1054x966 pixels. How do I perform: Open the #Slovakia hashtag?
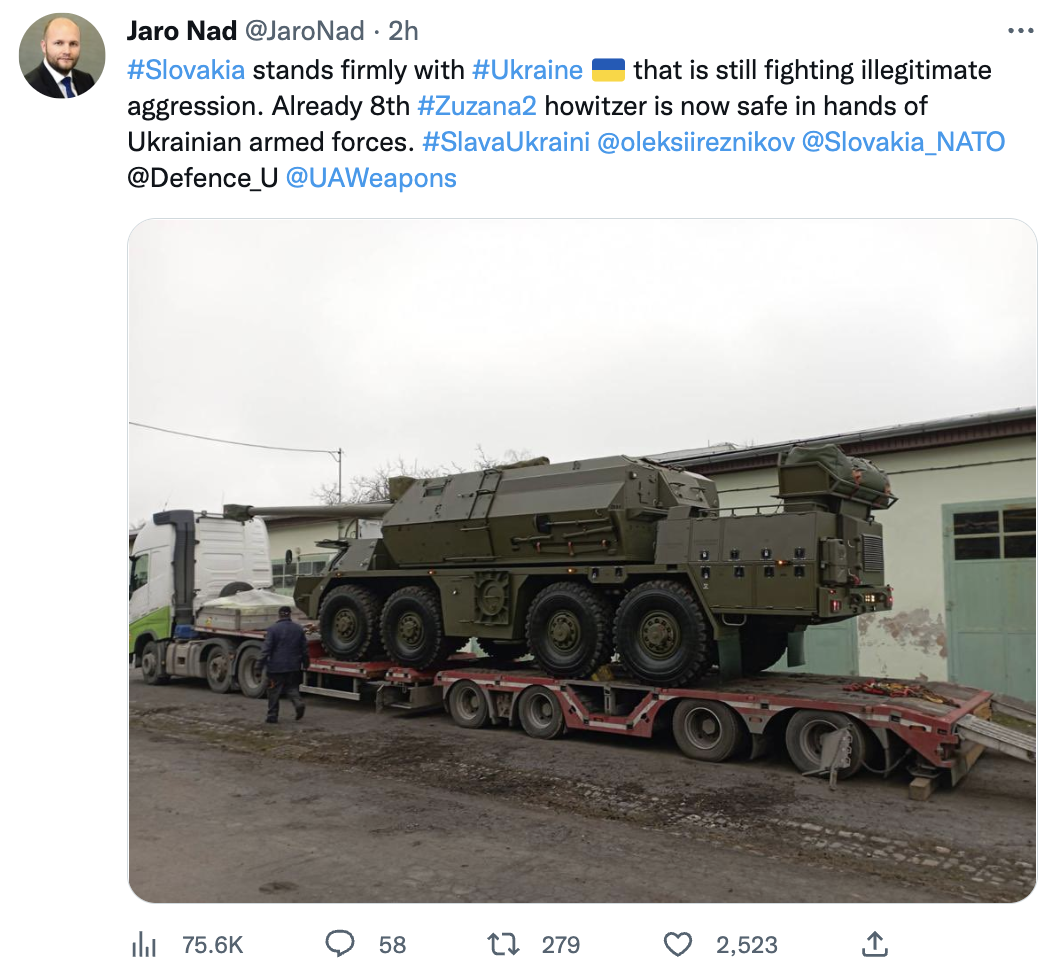[186, 70]
